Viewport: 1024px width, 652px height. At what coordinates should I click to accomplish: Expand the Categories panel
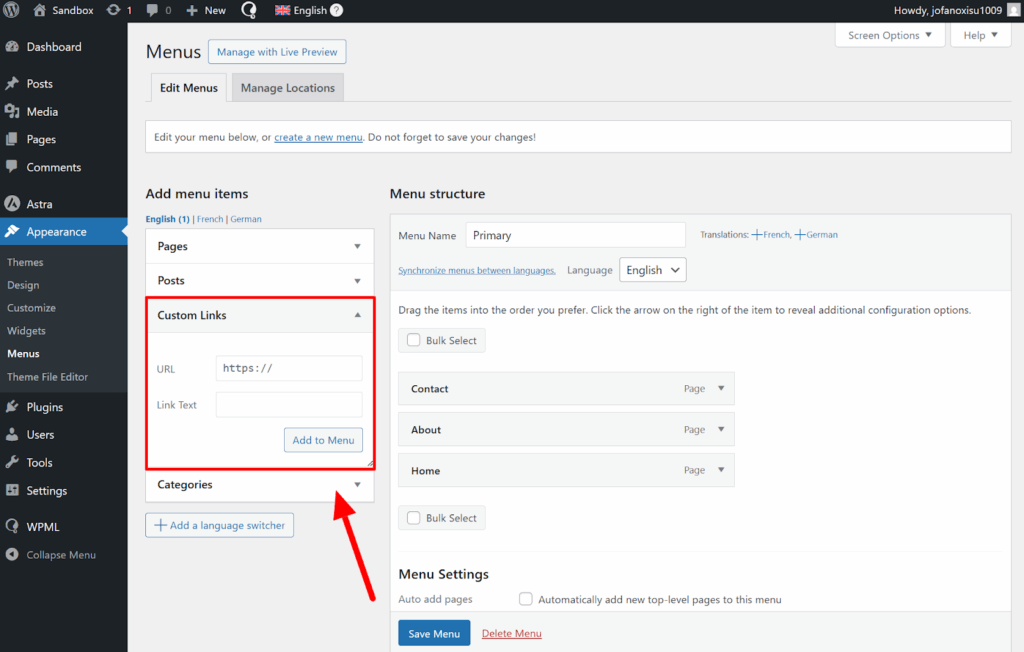point(358,485)
